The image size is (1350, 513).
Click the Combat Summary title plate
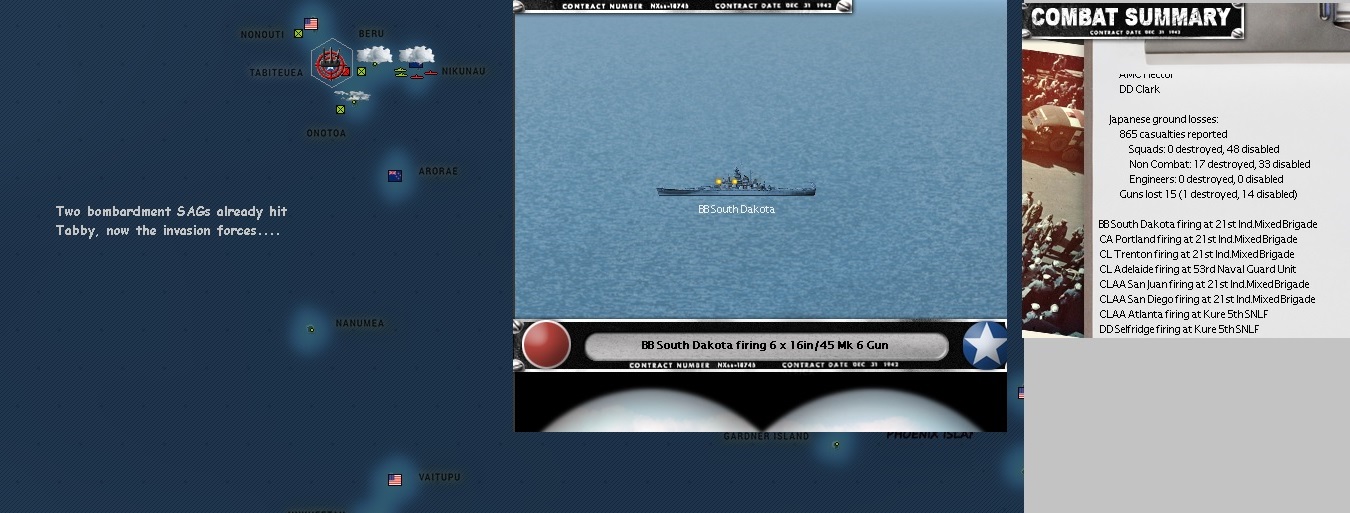point(1132,18)
